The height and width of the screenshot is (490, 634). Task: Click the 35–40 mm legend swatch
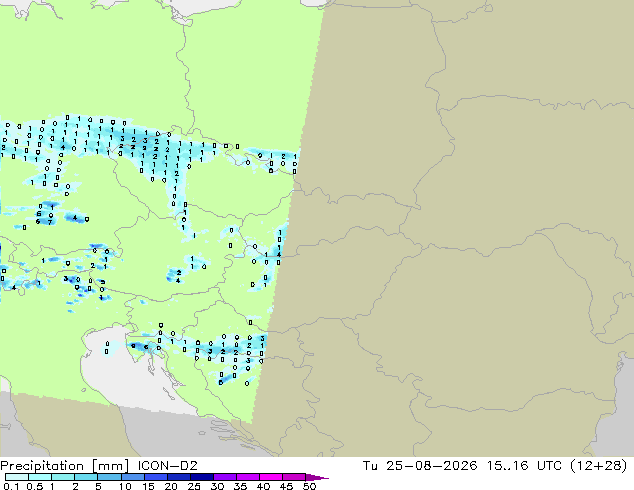coord(247,477)
